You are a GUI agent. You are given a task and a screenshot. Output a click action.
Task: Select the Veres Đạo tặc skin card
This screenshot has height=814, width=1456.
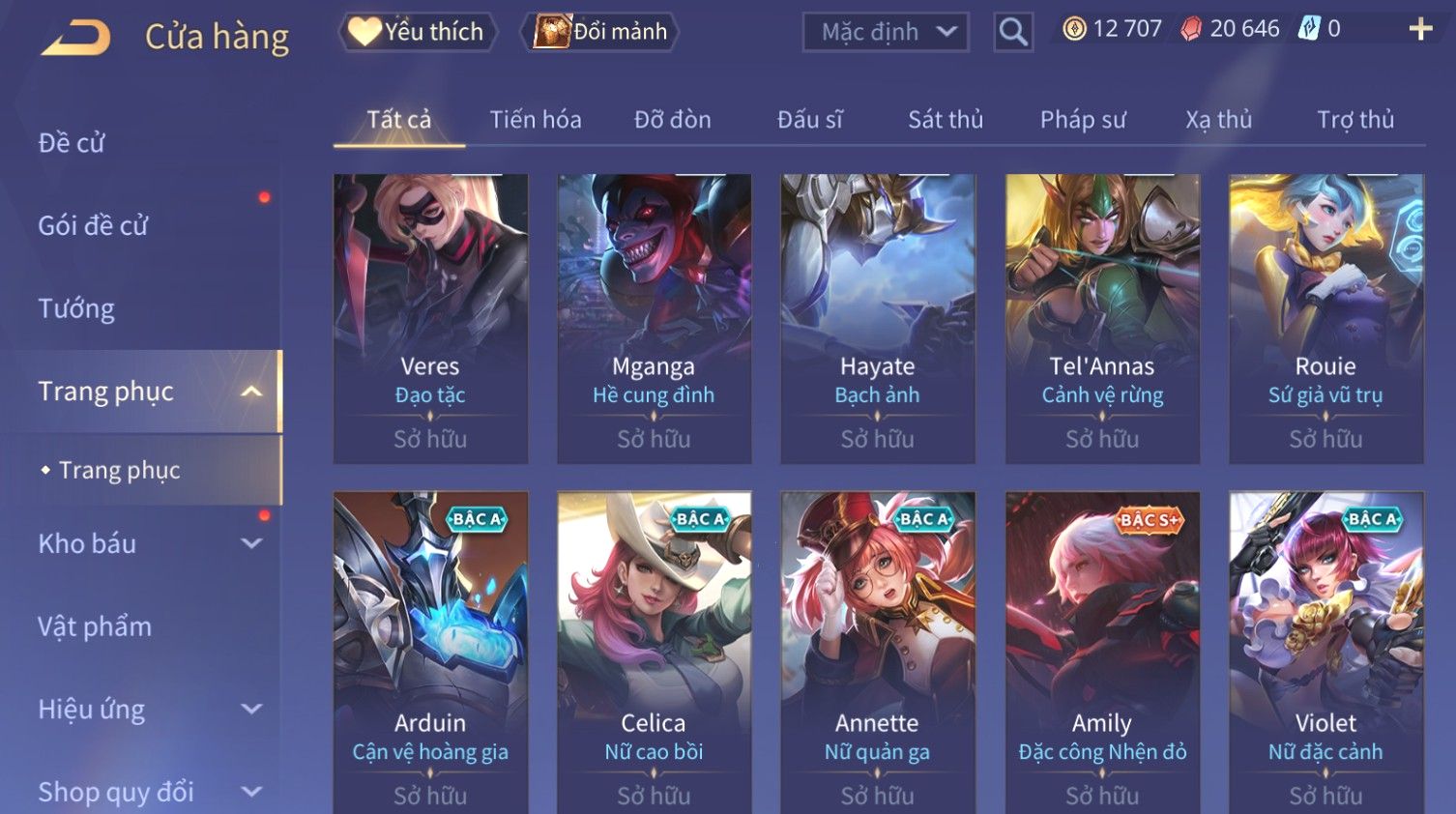point(430,319)
